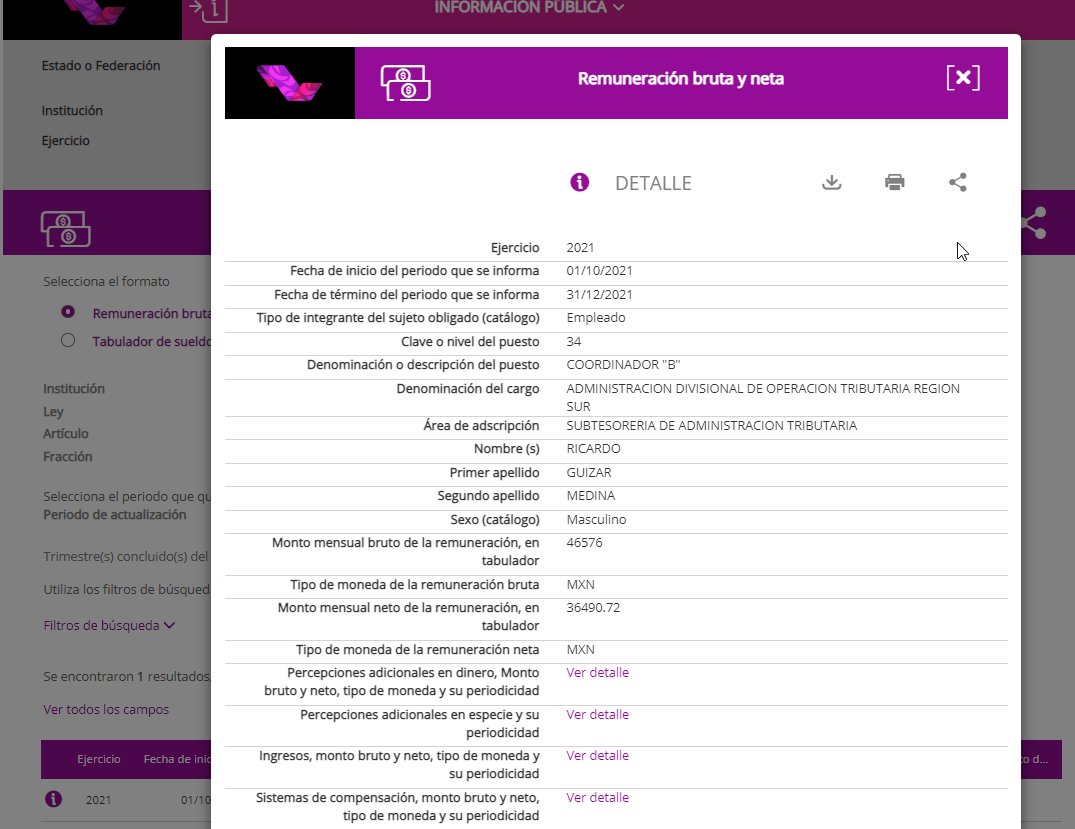Click the start date 01/10/2021
Image resolution: width=1075 pixels, height=829 pixels.
(599, 271)
